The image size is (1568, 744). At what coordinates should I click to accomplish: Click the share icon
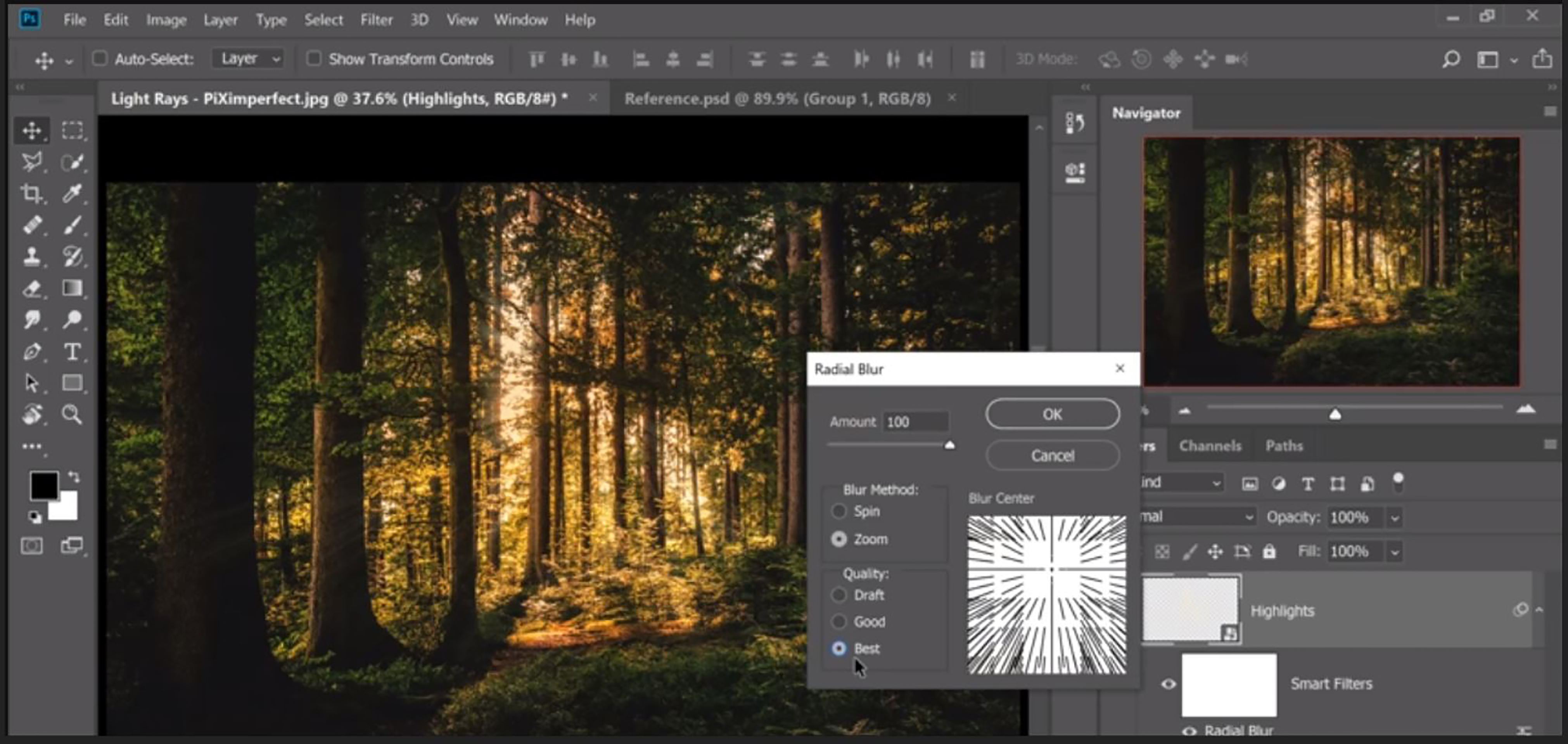[1542, 59]
